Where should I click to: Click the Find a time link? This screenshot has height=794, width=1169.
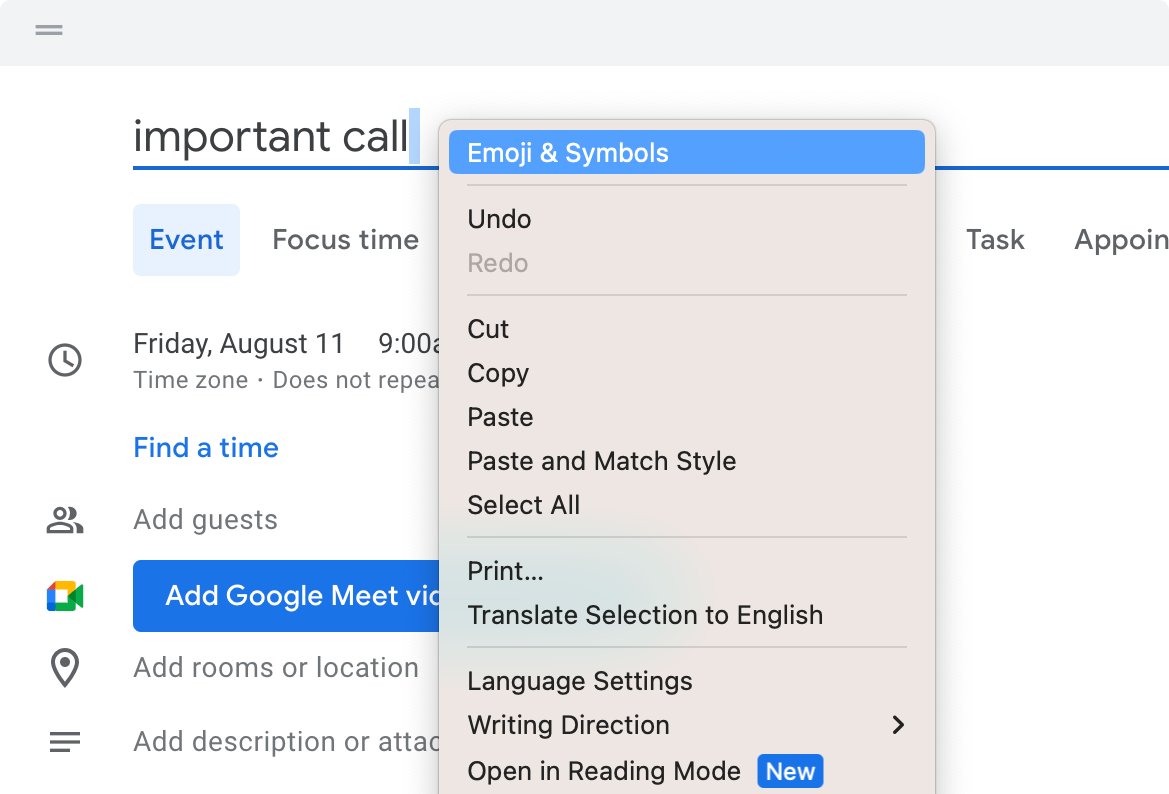pyautogui.click(x=206, y=447)
